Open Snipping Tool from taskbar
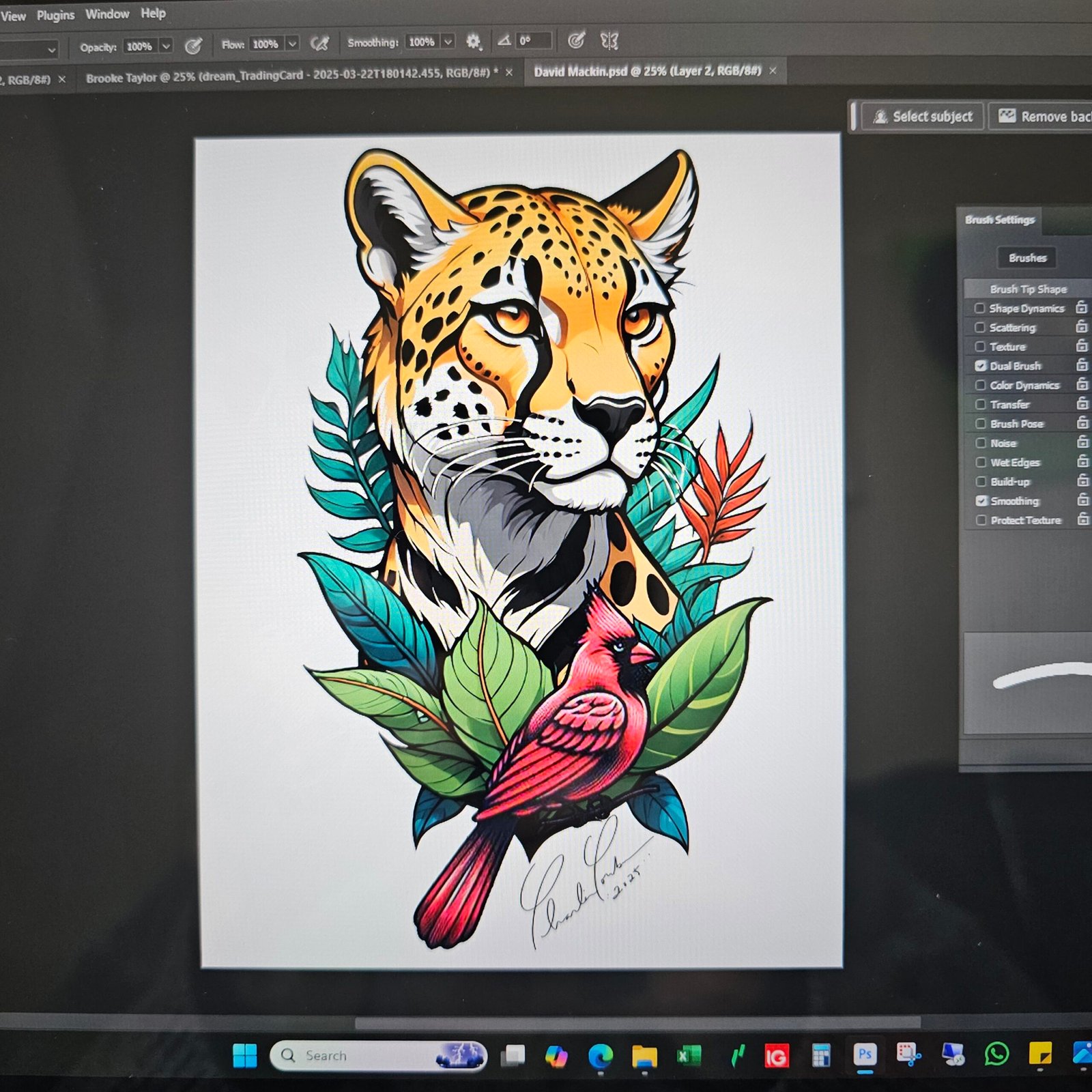Viewport: 1092px width, 1092px height. click(x=908, y=1054)
